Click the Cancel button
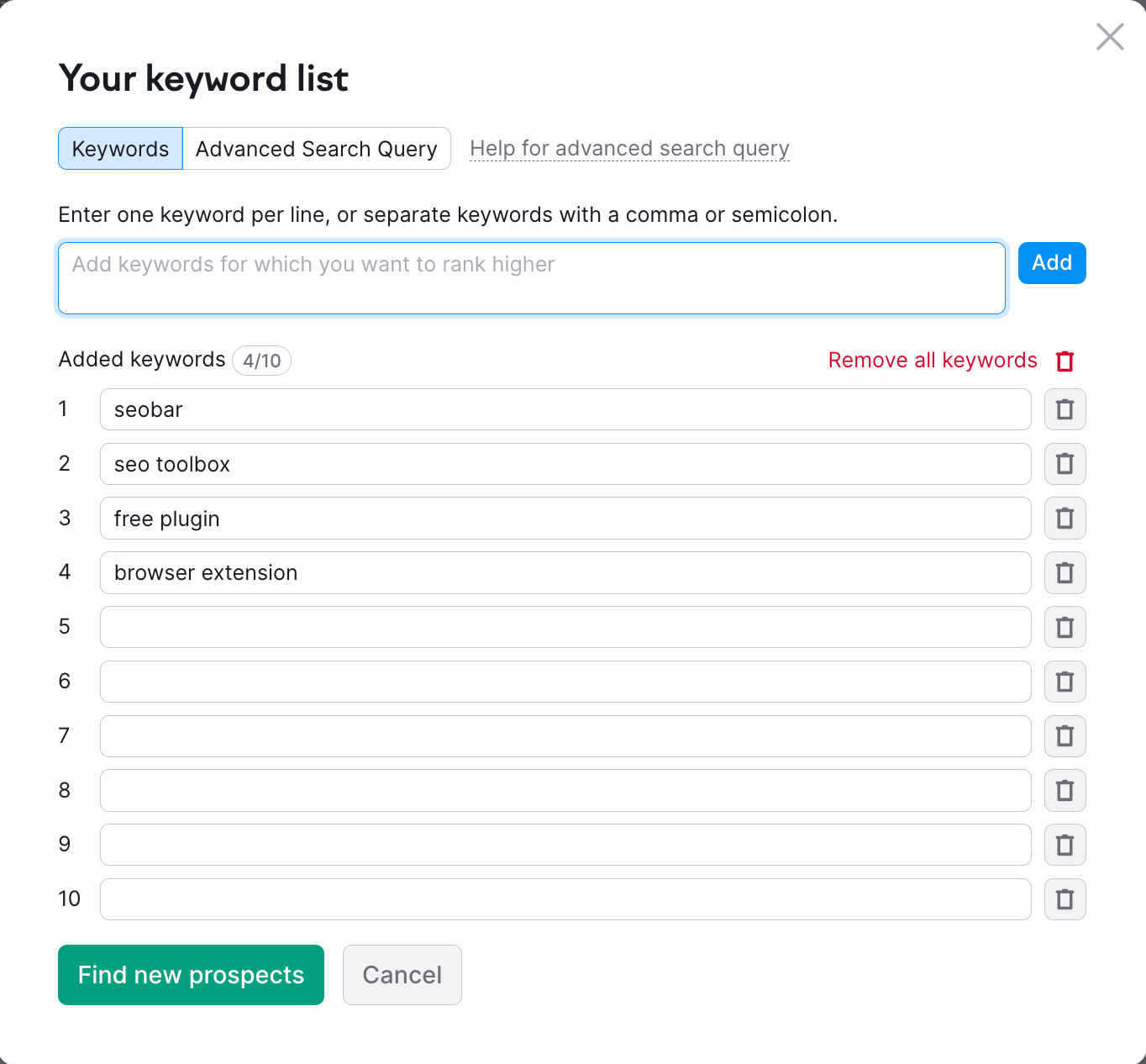This screenshot has height=1064, width=1146. (x=402, y=974)
